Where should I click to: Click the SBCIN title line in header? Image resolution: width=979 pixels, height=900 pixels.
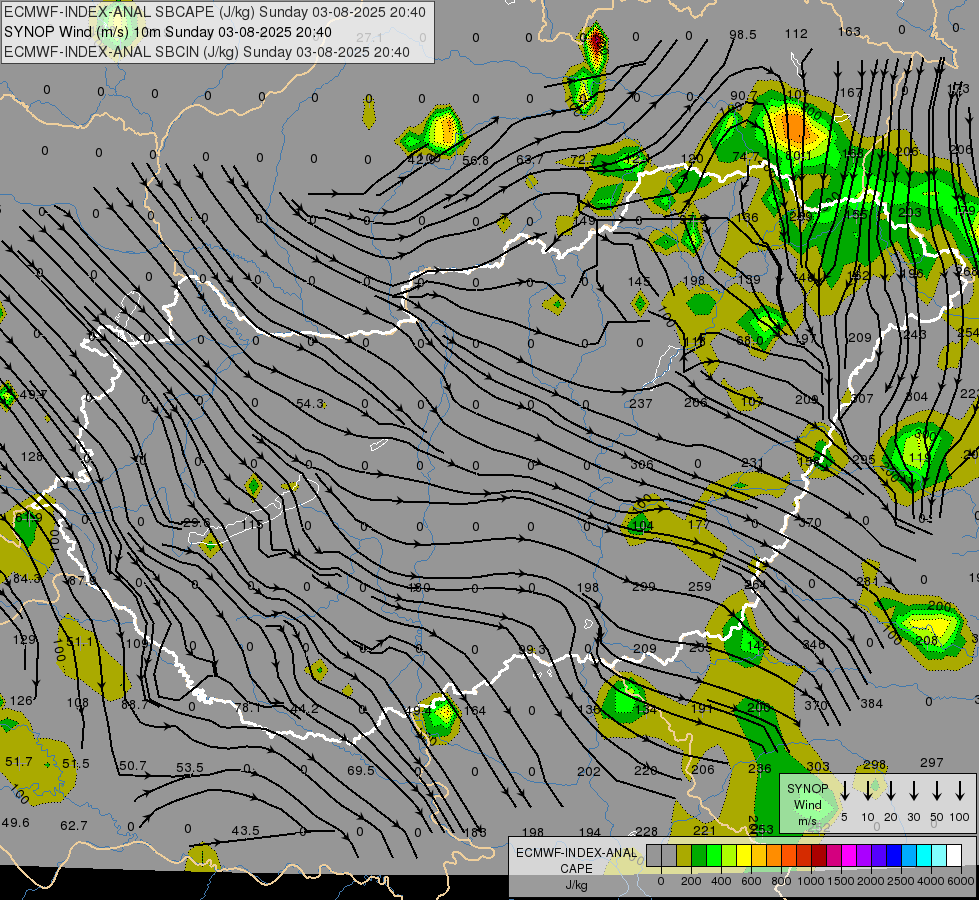coord(207,52)
